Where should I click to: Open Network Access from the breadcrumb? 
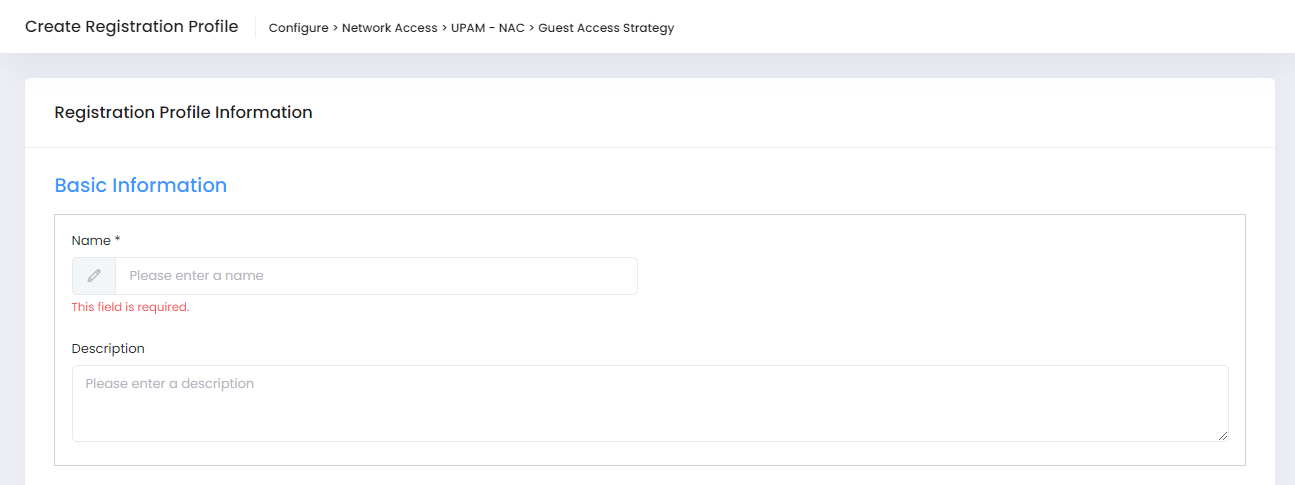click(x=389, y=28)
